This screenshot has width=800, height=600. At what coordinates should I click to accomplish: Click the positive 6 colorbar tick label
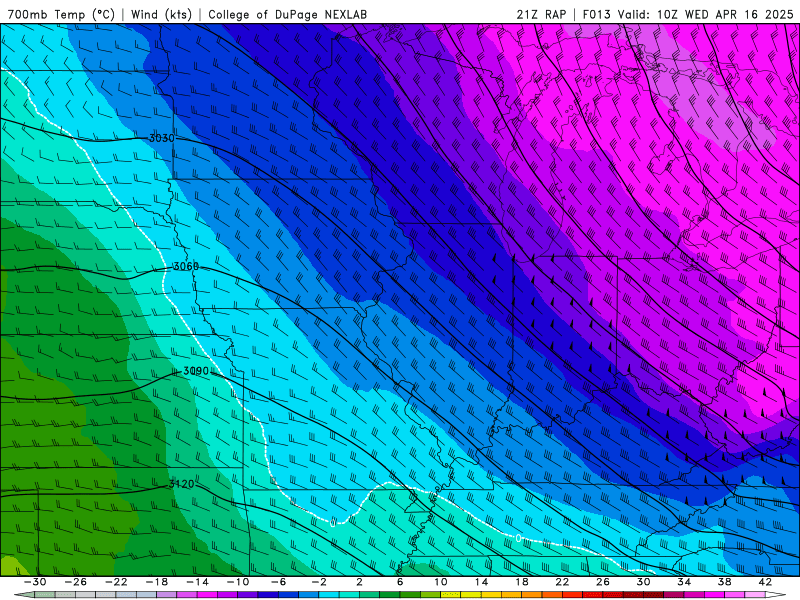[x=400, y=582]
